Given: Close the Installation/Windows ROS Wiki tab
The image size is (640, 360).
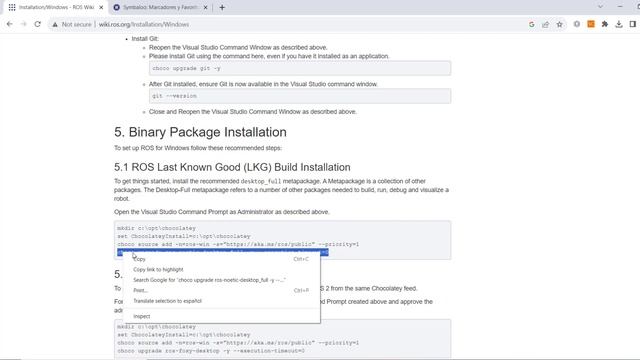Looking at the screenshot, I should pyautogui.click(x=101, y=7).
